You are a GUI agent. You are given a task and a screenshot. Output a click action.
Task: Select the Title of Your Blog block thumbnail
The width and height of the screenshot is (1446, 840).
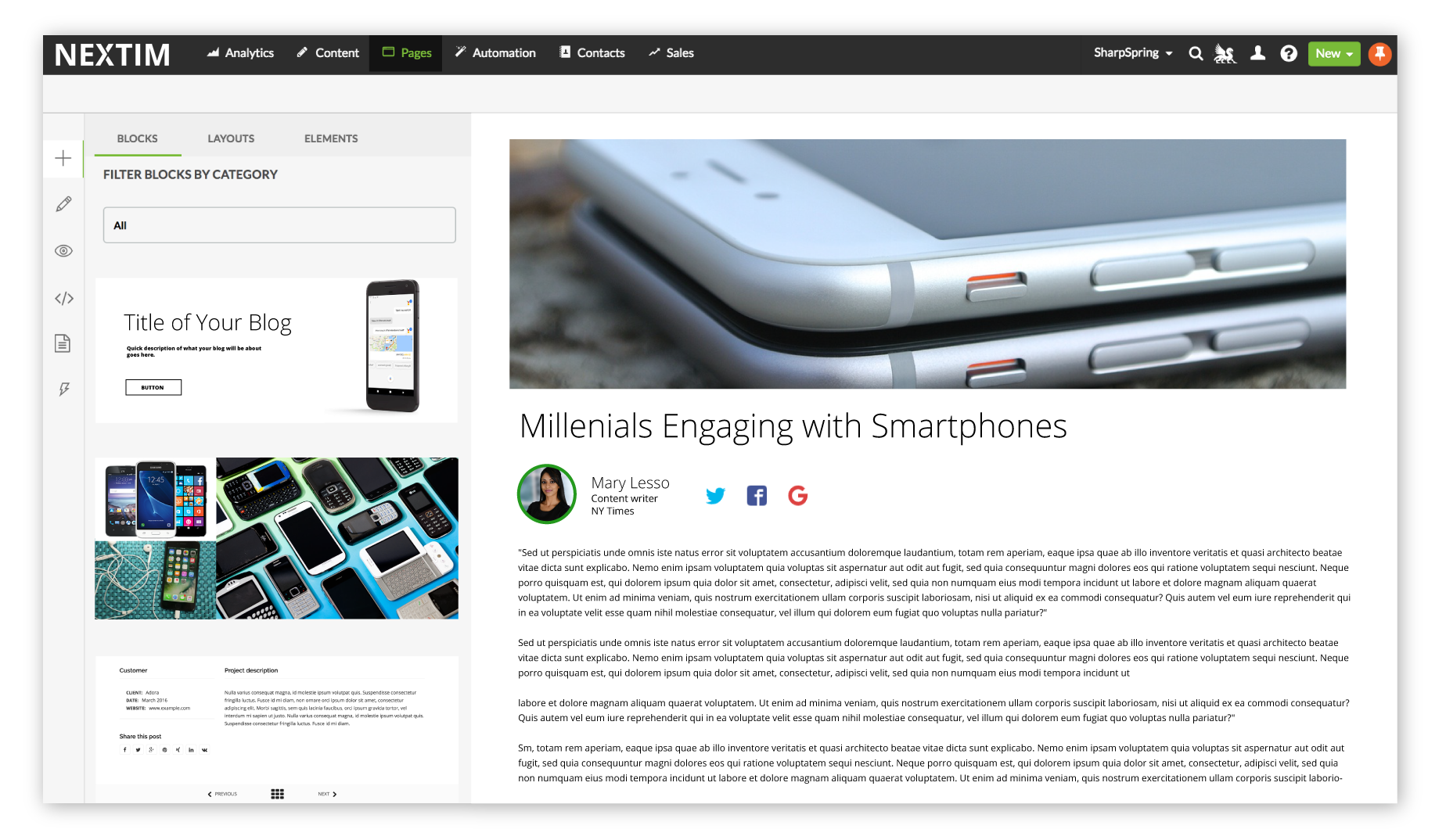coord(276,350)
